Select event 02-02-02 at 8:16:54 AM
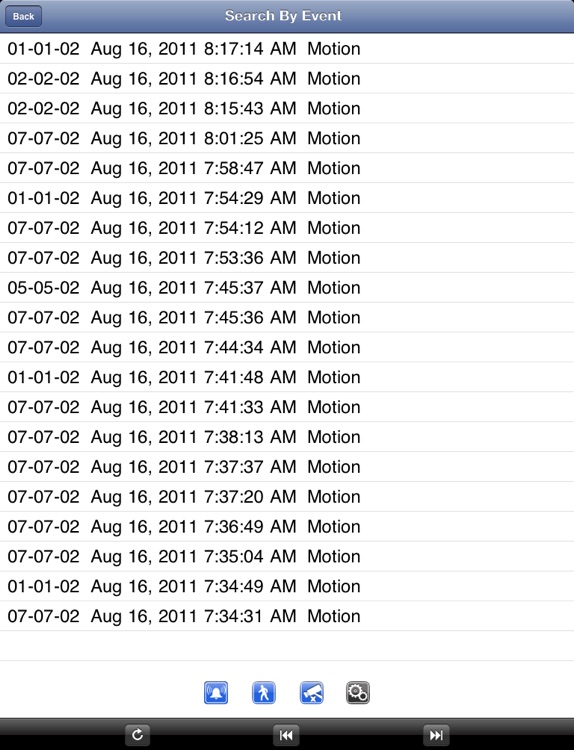The height and width of the screenshot is (750, 574). tap(287, 78)
